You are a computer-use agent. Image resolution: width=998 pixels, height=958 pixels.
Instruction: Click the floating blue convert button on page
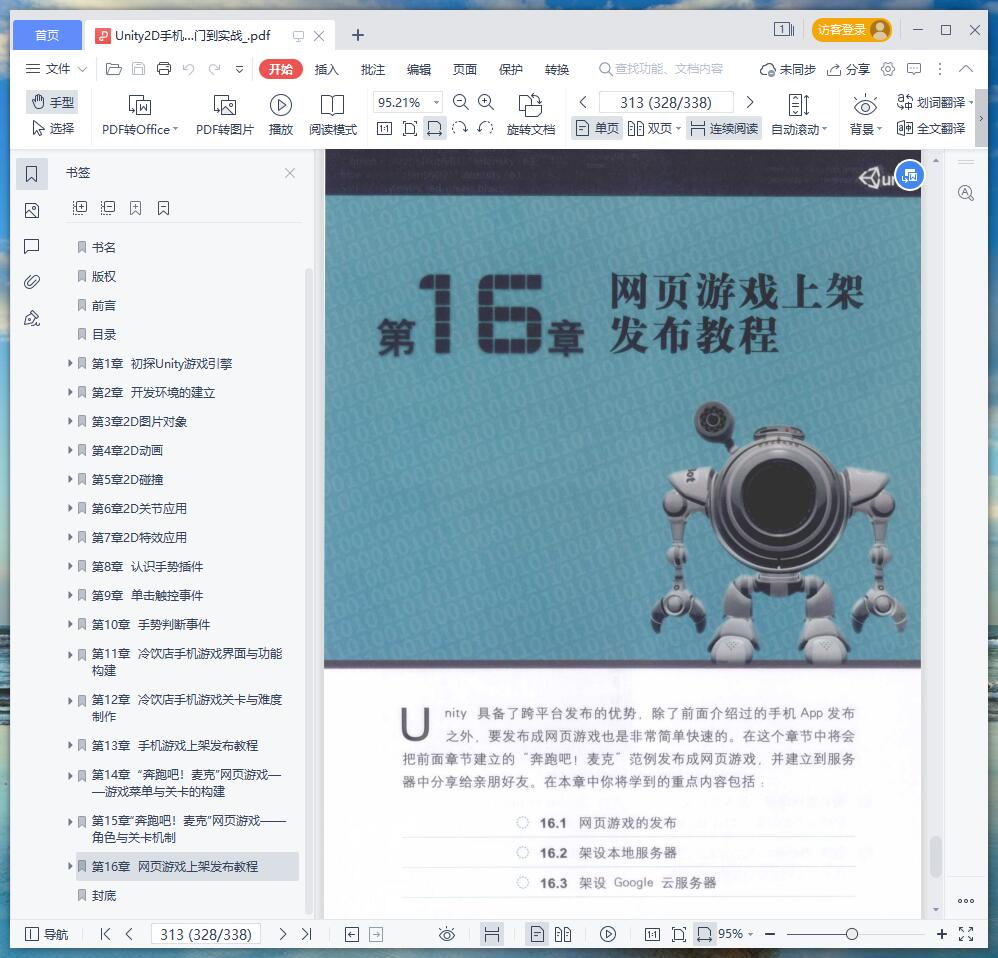click(x=910, y=175)
